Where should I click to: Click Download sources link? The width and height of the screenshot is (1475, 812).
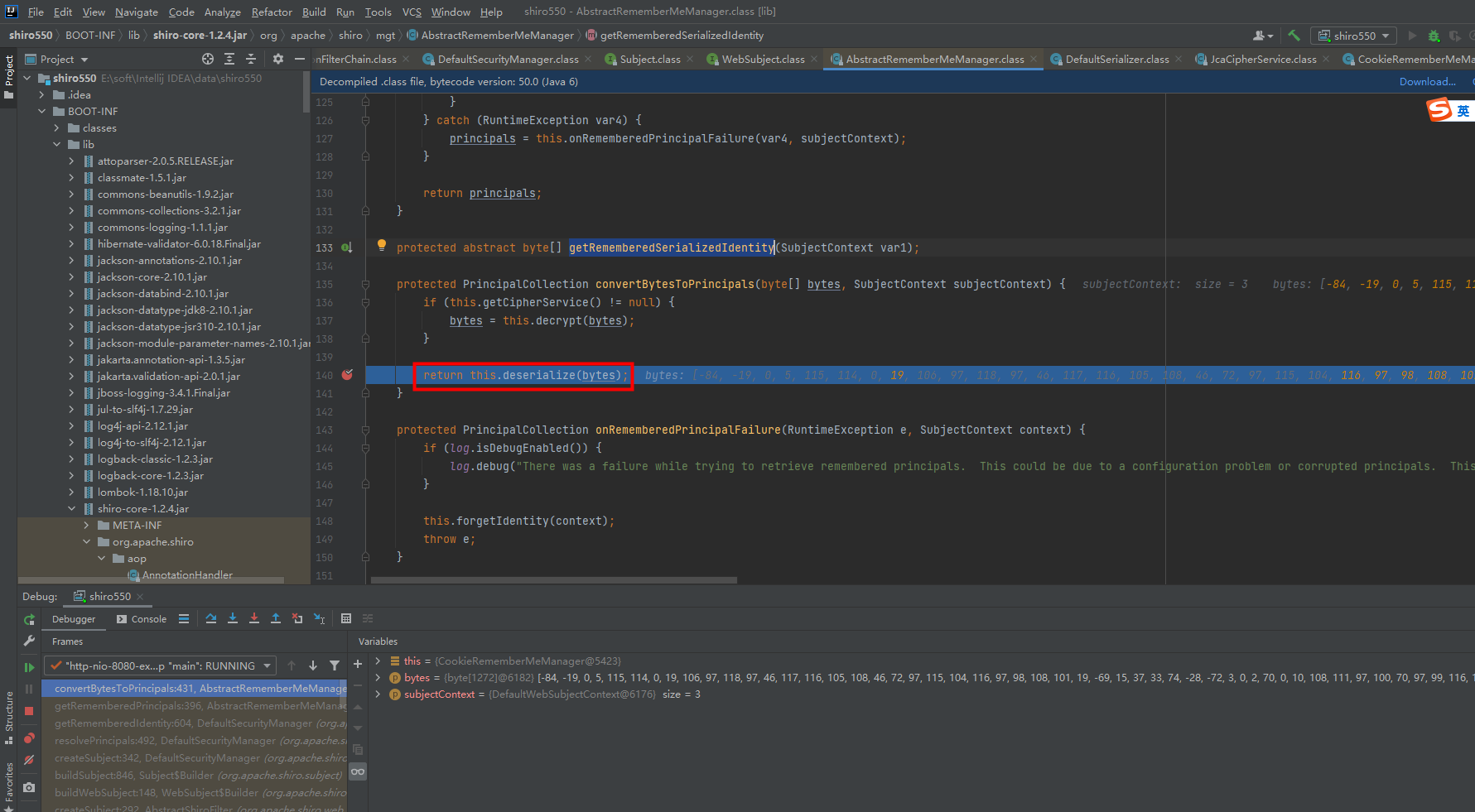[1427, 81]
